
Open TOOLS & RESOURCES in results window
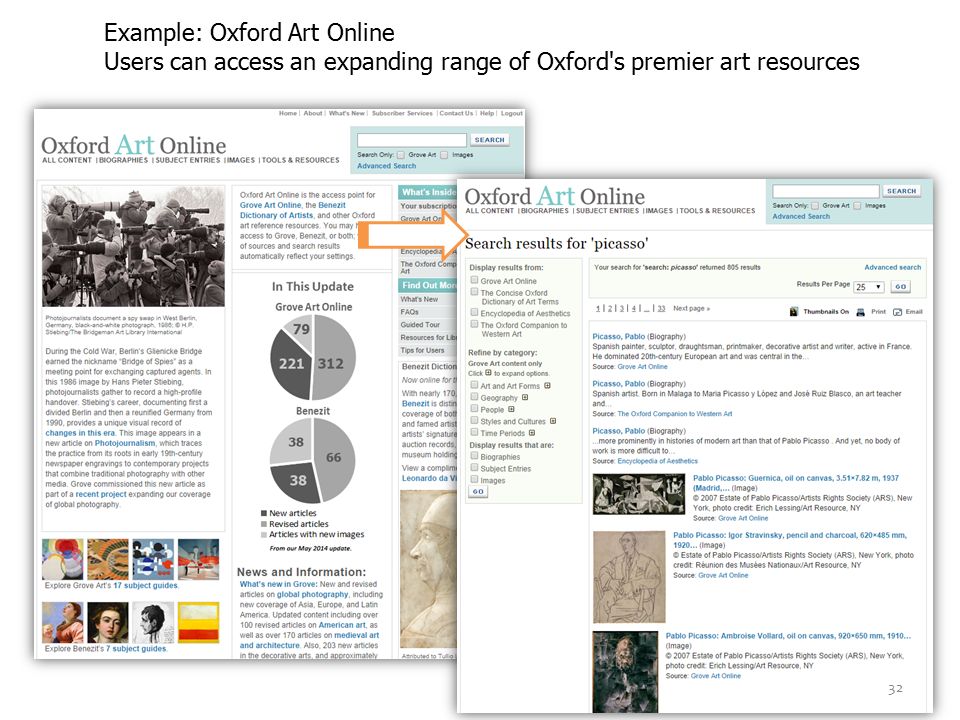pos(717,211)
